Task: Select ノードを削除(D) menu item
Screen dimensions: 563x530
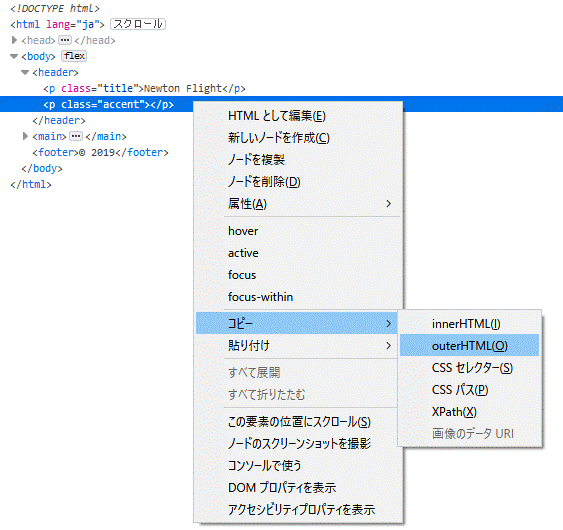Action: pos(298,182)
